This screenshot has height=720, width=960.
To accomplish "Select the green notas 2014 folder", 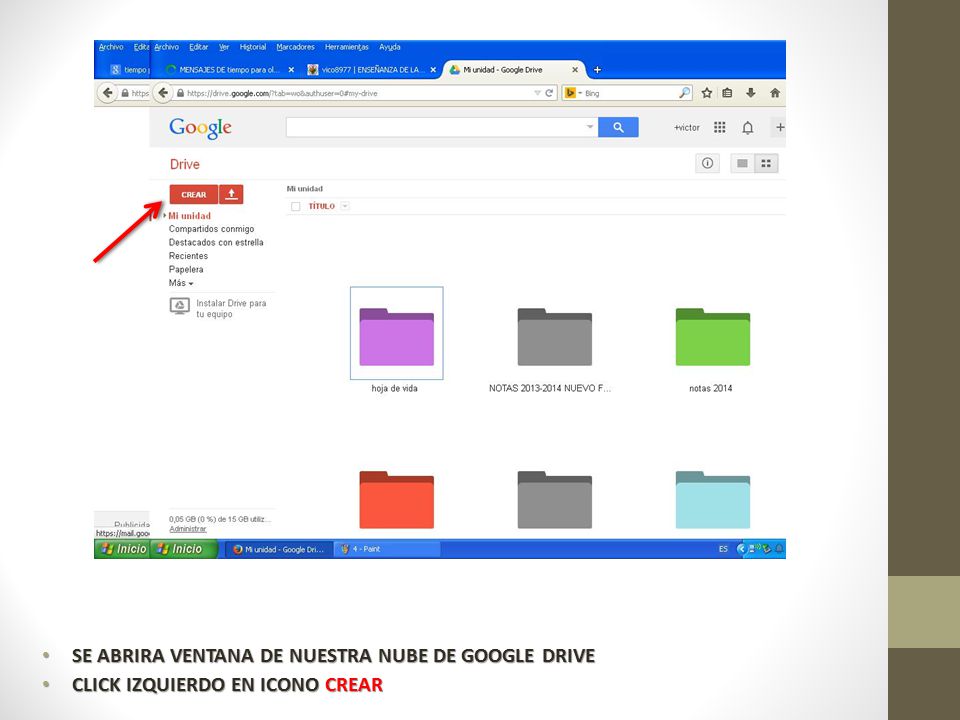I will click(x=713, y=337).
